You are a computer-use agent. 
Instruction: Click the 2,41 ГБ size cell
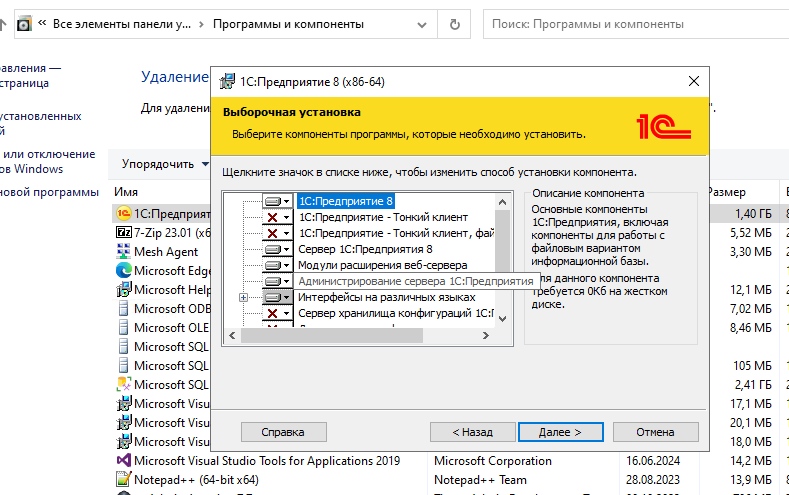point(753,385)
